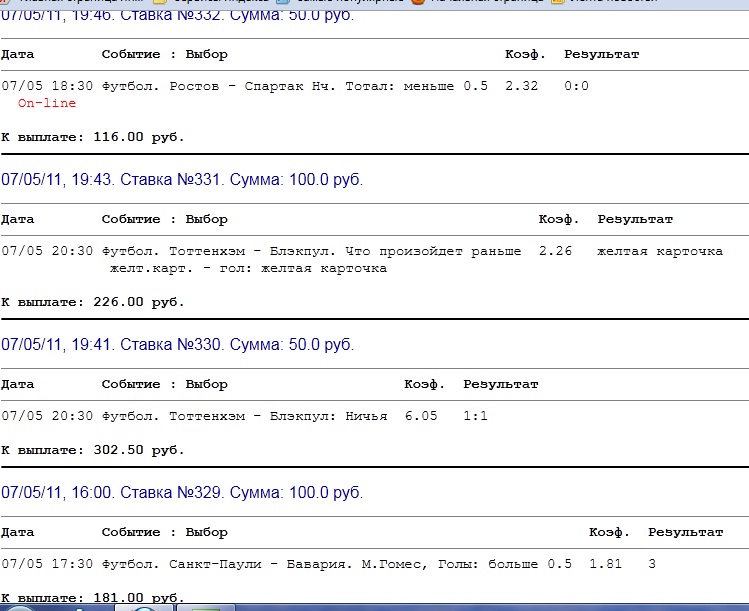Click coefficient value 2.26
The width and height of the screenshot is (749, 611).
[555, 251]
